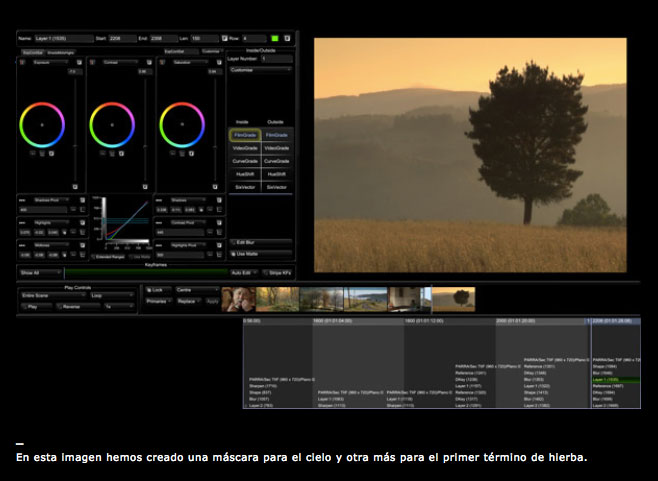Click the Edit Blur icon button
Image resolution: width=658 pixels, height=481 pixels.
click(233, 242)
